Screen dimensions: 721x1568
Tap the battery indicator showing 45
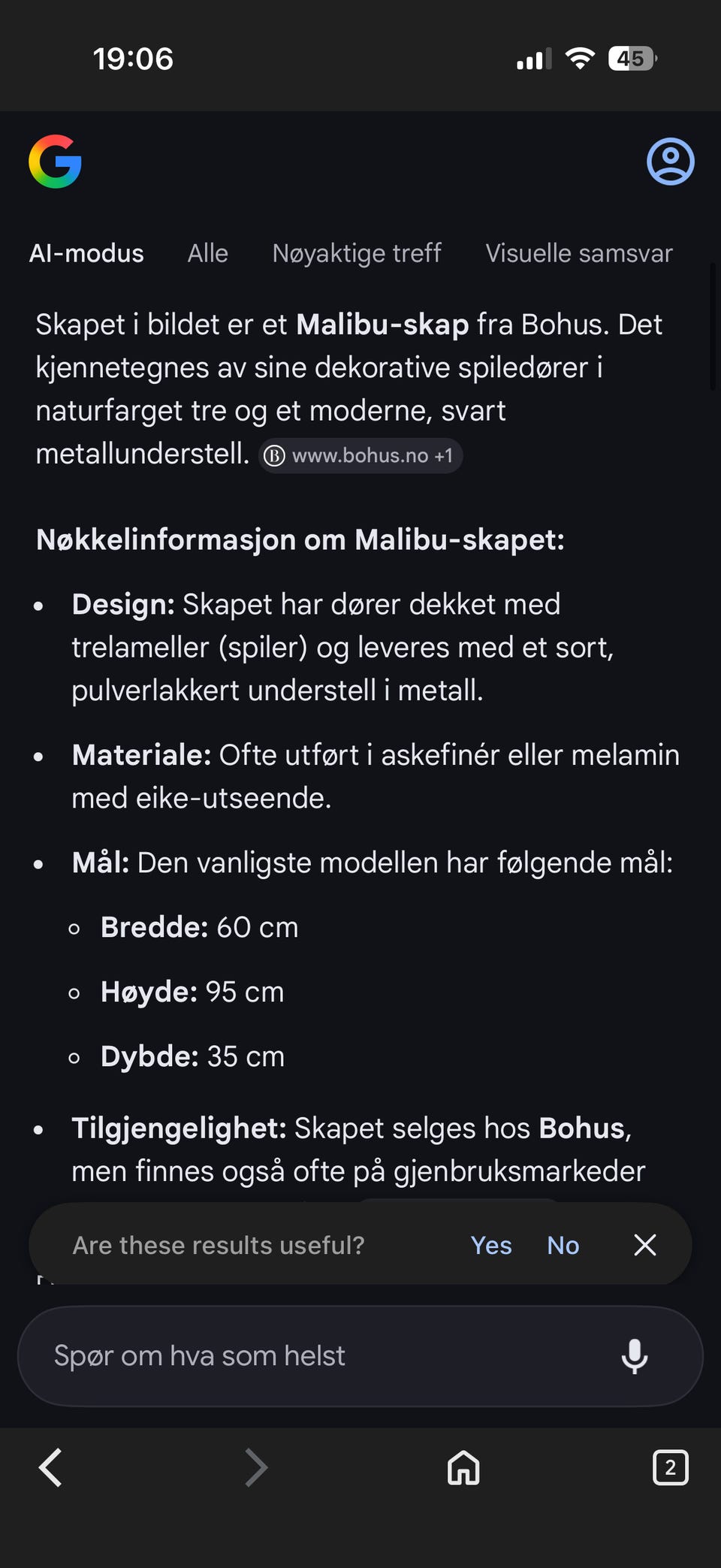click(x=632, y=58)
